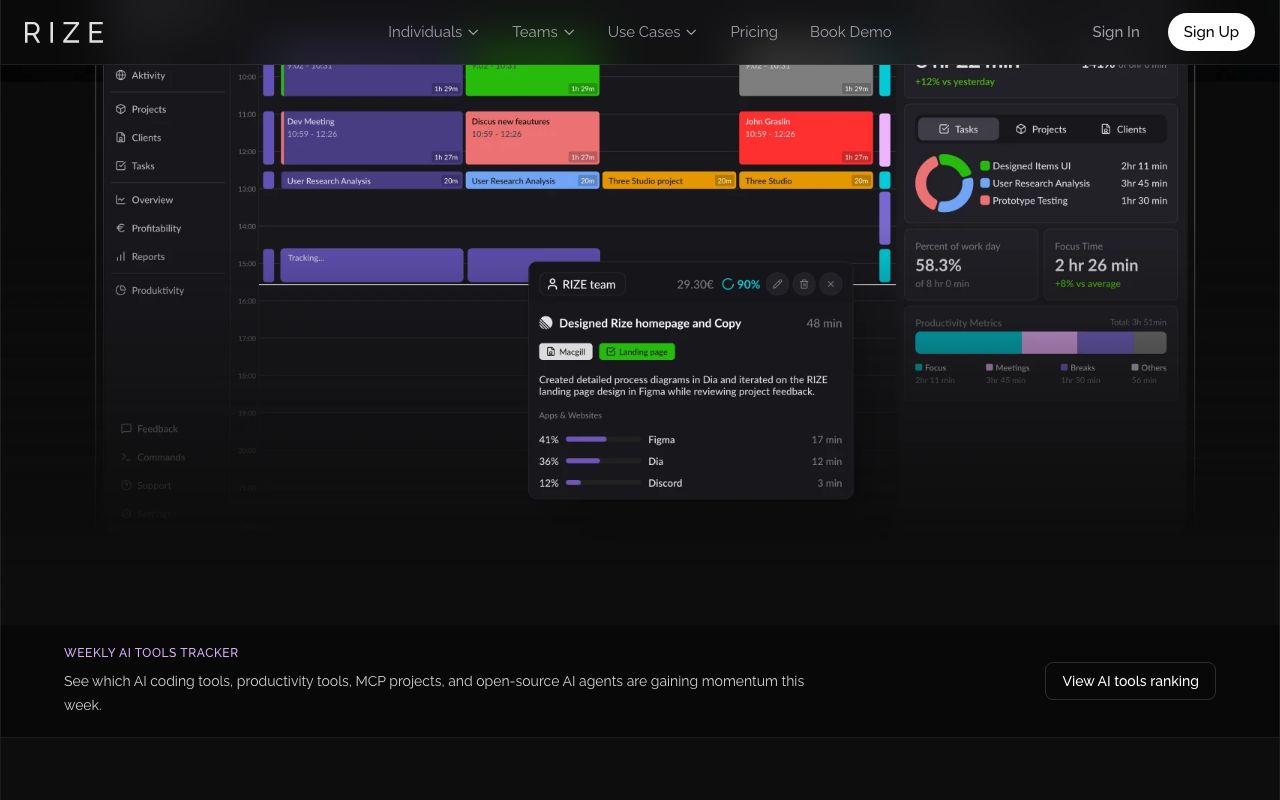Click the WEEKLY AI TOOLS TRACKER heading

pos(151,653)
